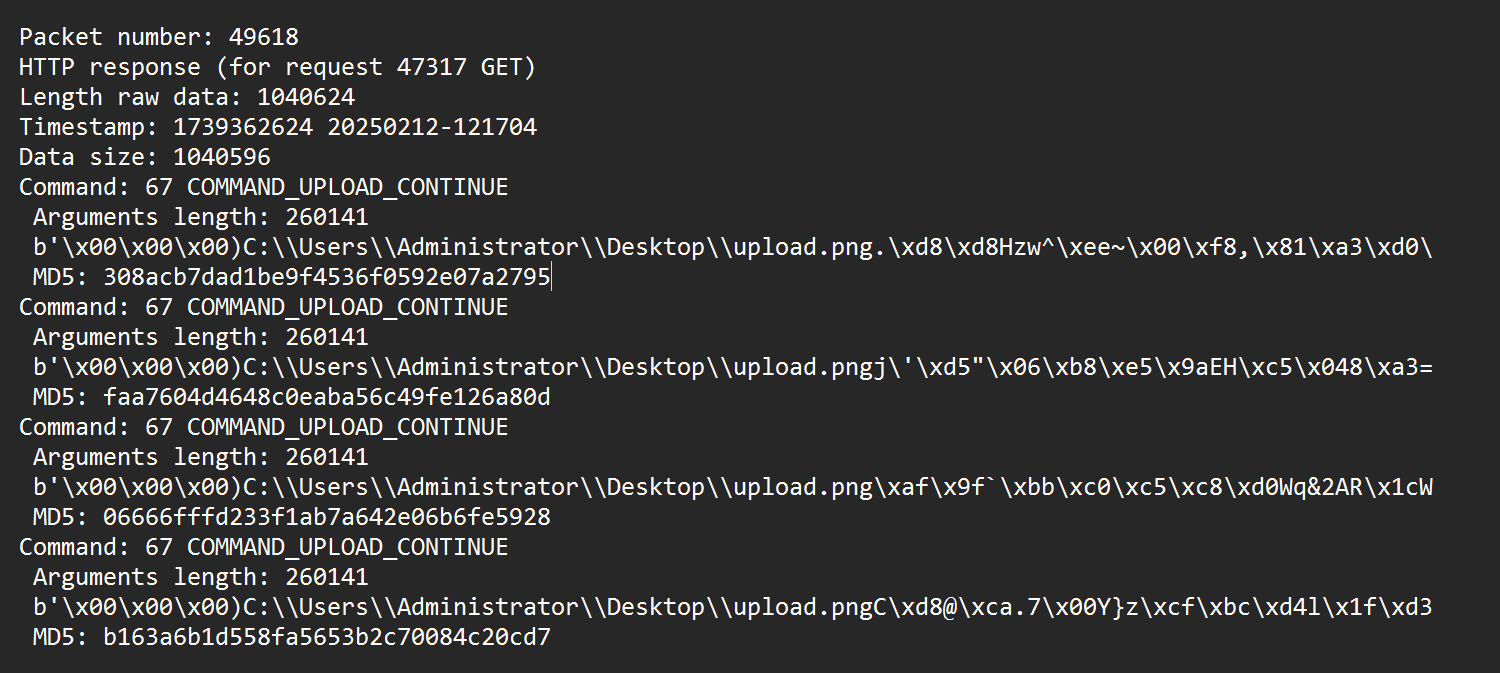Click the Data size 1040596 line
The image size is (1500, 673).
tap(145, 157)
